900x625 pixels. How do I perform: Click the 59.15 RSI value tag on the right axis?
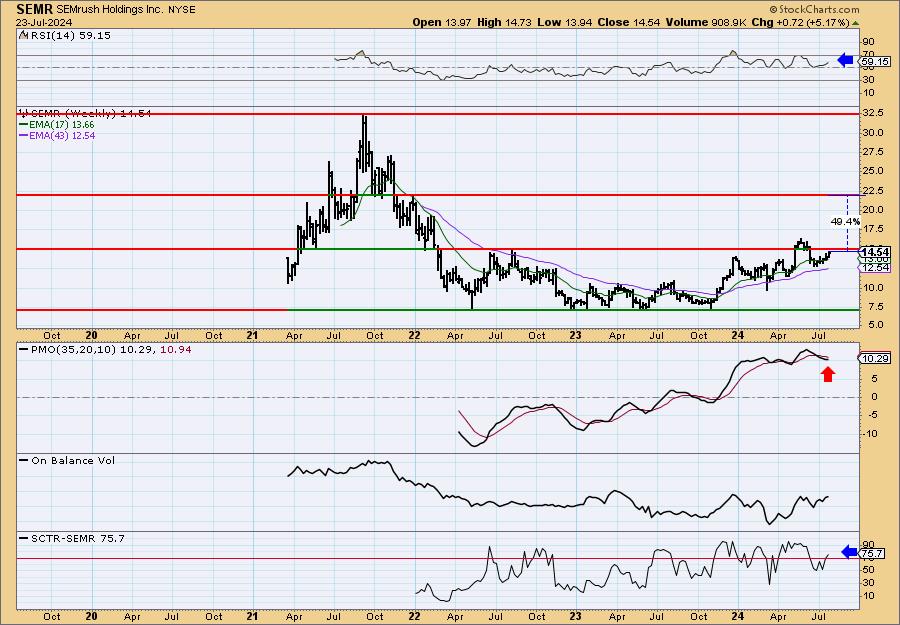click(x=875, y=61)
